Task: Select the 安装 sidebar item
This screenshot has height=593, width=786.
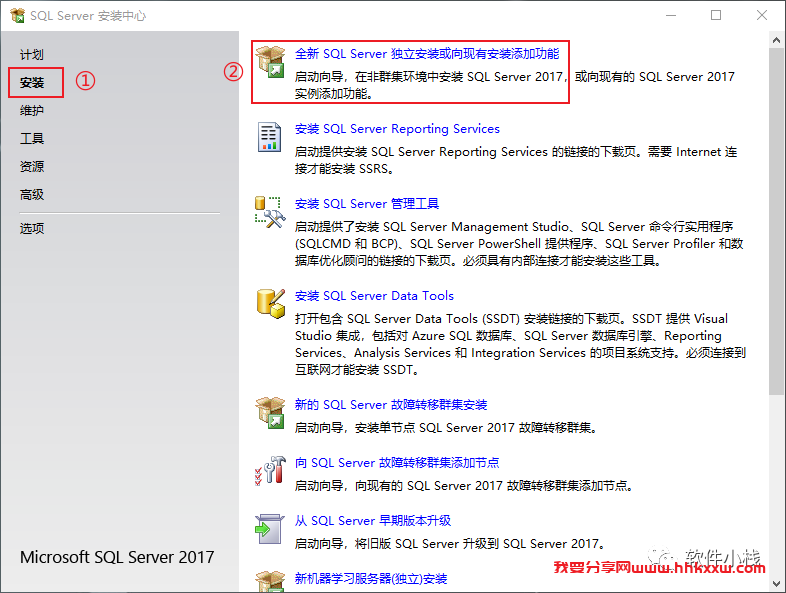Action: (32, 83)
